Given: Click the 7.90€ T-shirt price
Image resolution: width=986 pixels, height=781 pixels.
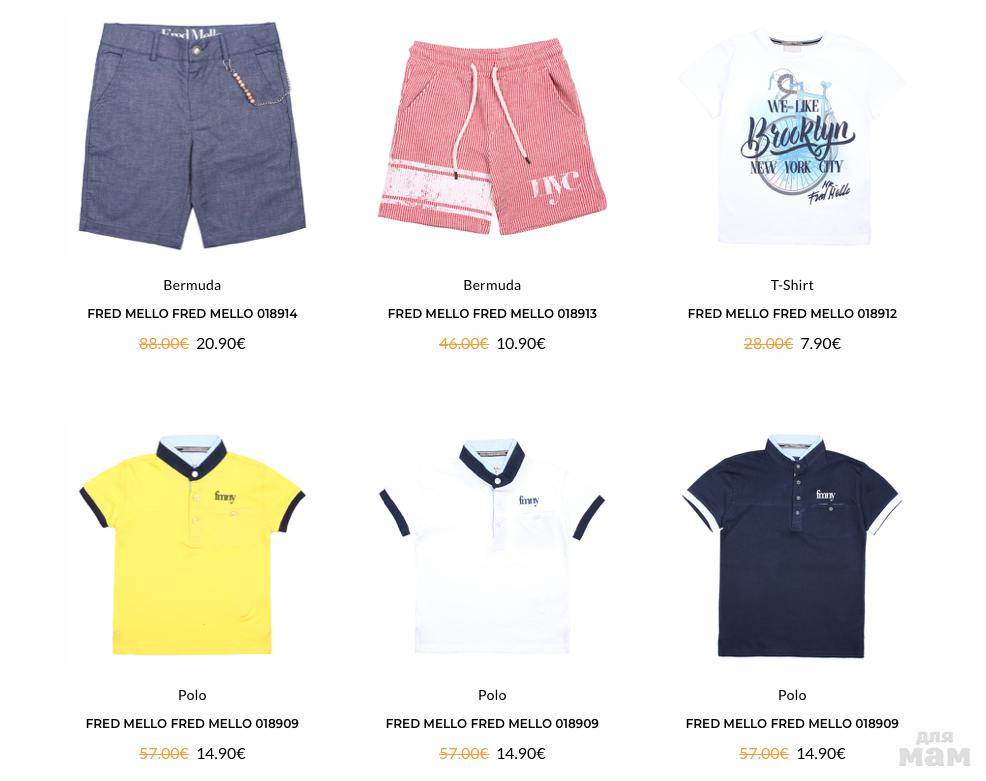Looking at the screenshot, I should pyautogui.click(x=821, y=343).
